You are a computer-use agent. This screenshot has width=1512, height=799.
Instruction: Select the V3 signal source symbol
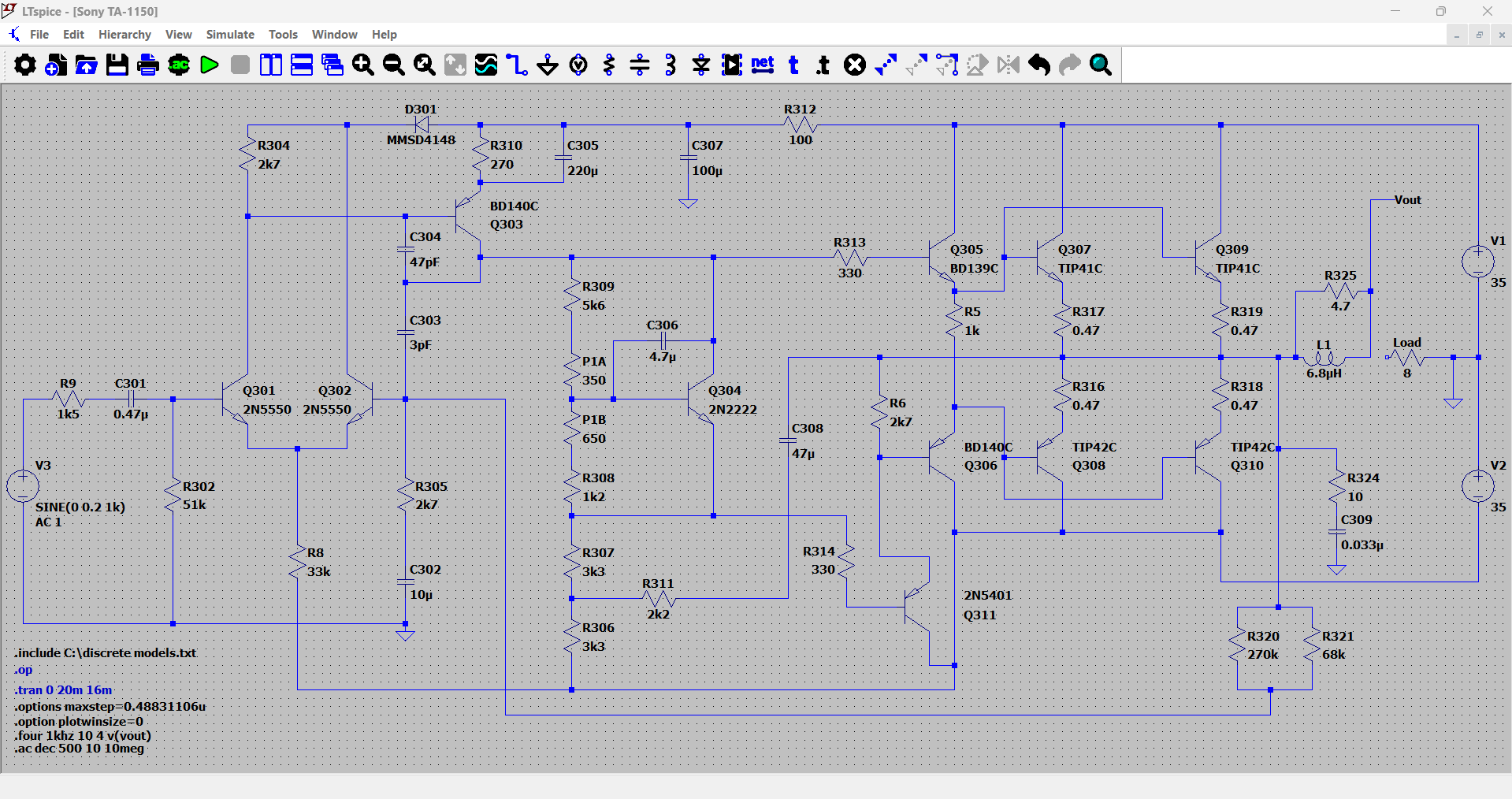coord(23,485)
